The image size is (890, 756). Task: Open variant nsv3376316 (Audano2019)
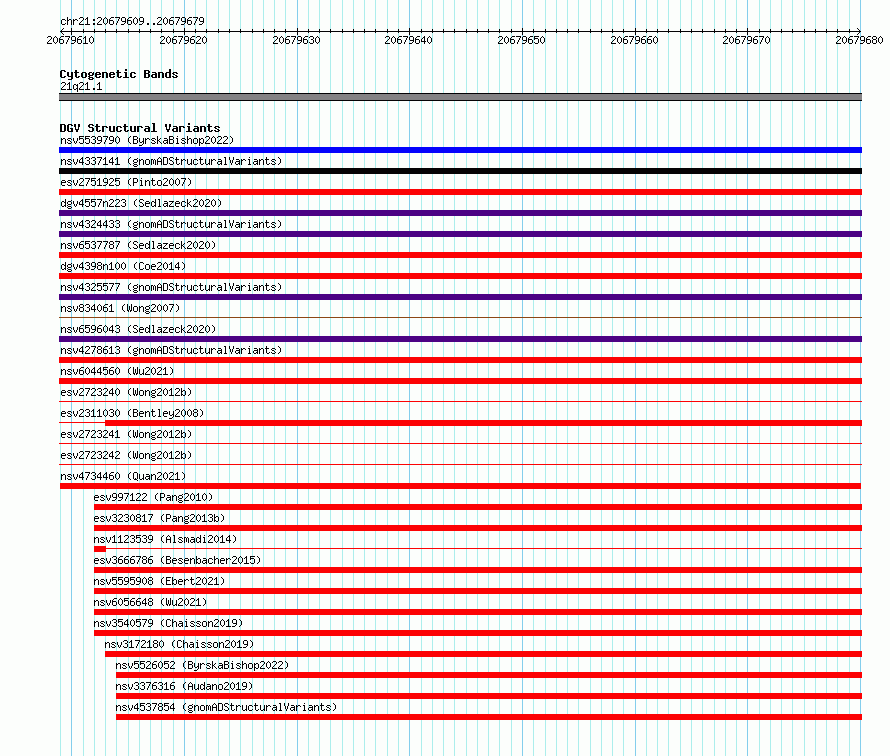(x=184, y=686)
